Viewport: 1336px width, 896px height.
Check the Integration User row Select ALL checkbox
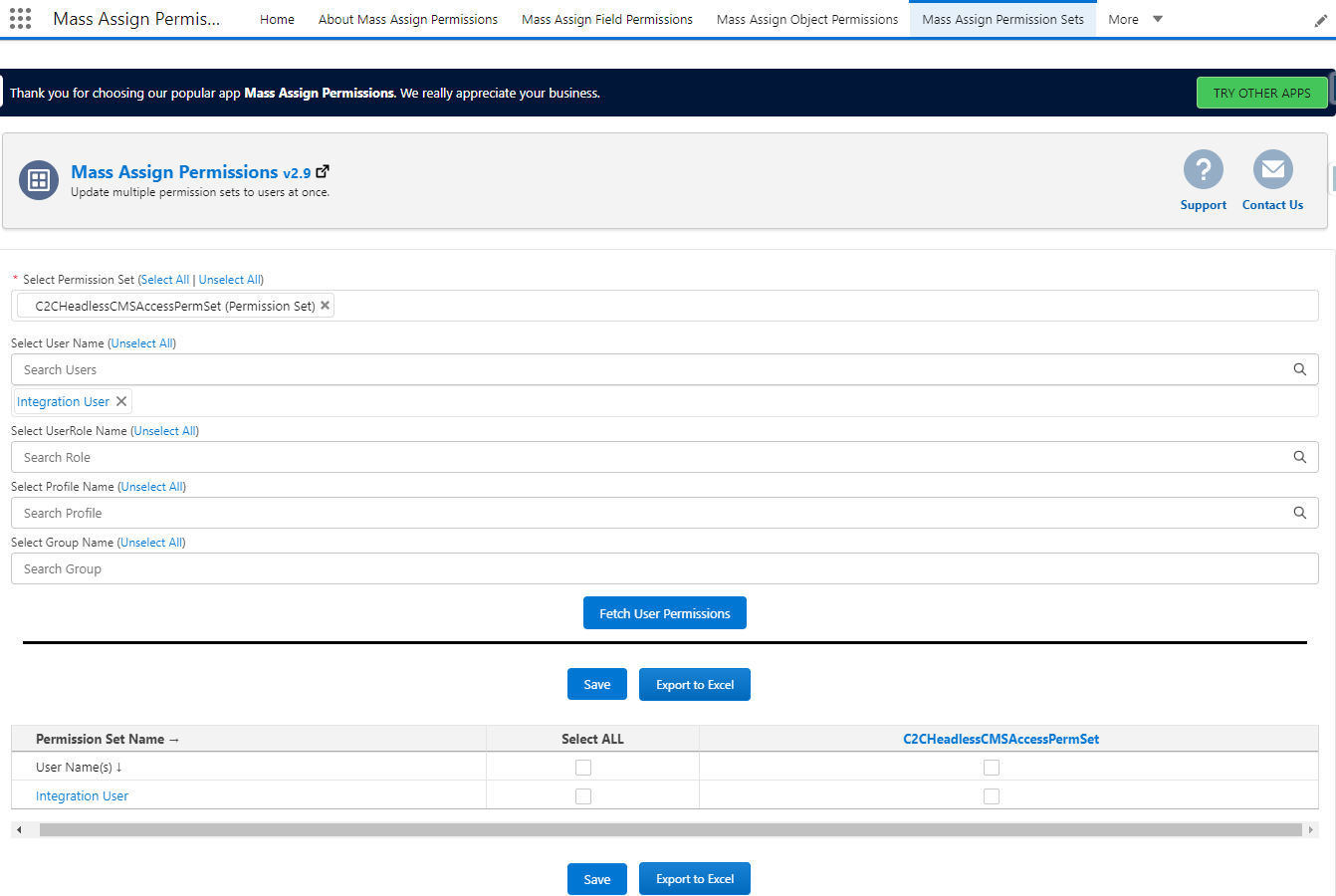tap(582, 795)
